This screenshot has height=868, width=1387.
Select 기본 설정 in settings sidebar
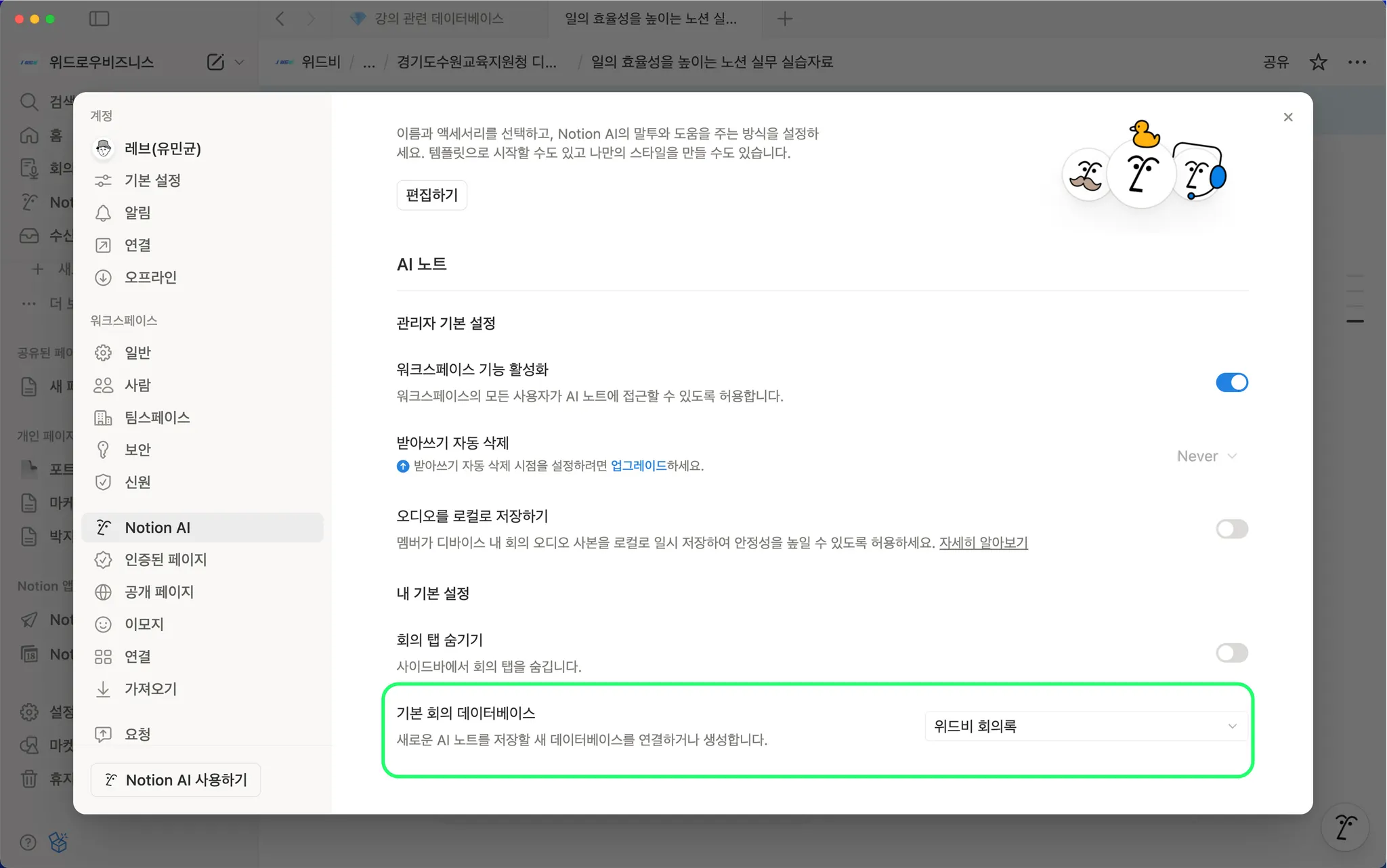152,181
